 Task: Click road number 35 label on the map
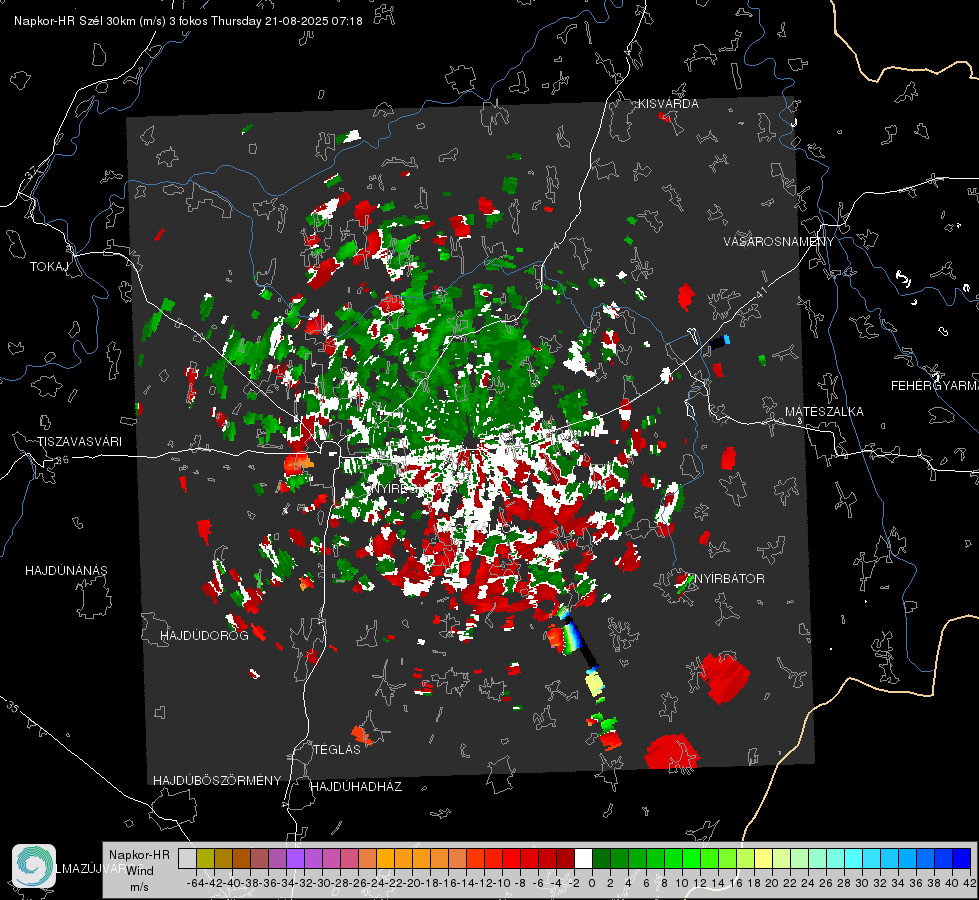[x=13, y=707]
